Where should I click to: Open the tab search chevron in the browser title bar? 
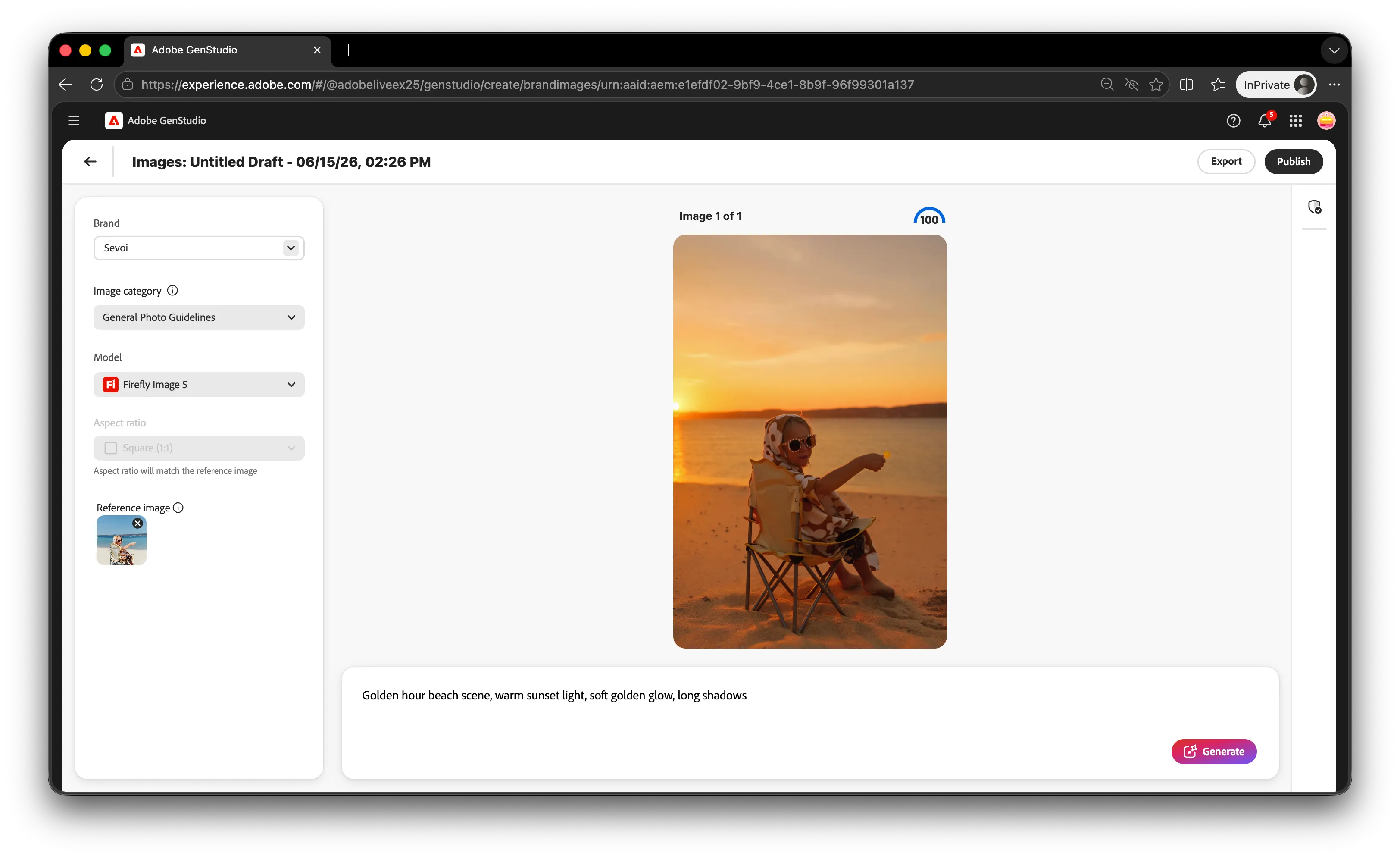[1334, 50]
